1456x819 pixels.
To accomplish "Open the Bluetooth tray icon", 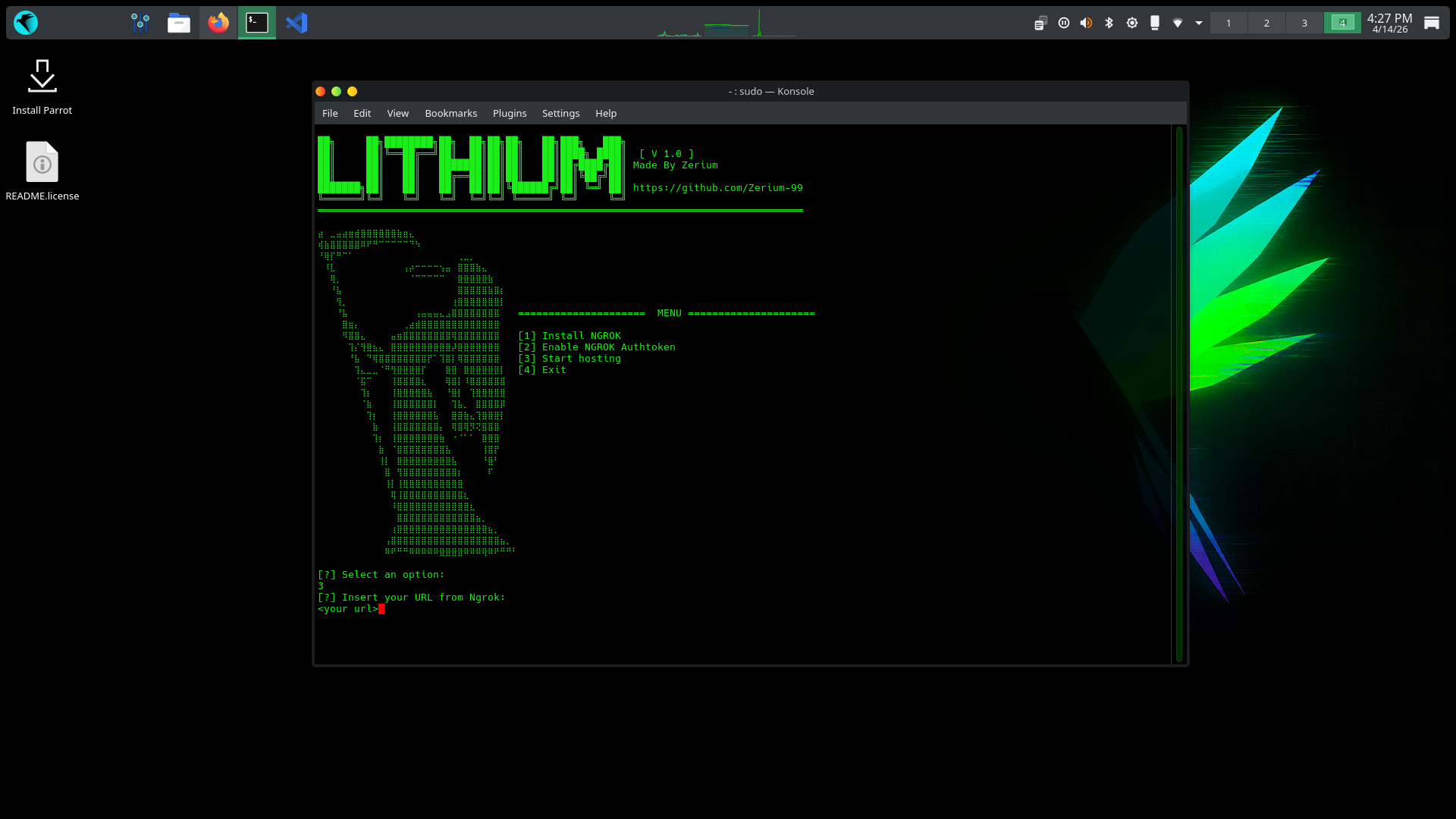I will click(x=1109, y=23).
